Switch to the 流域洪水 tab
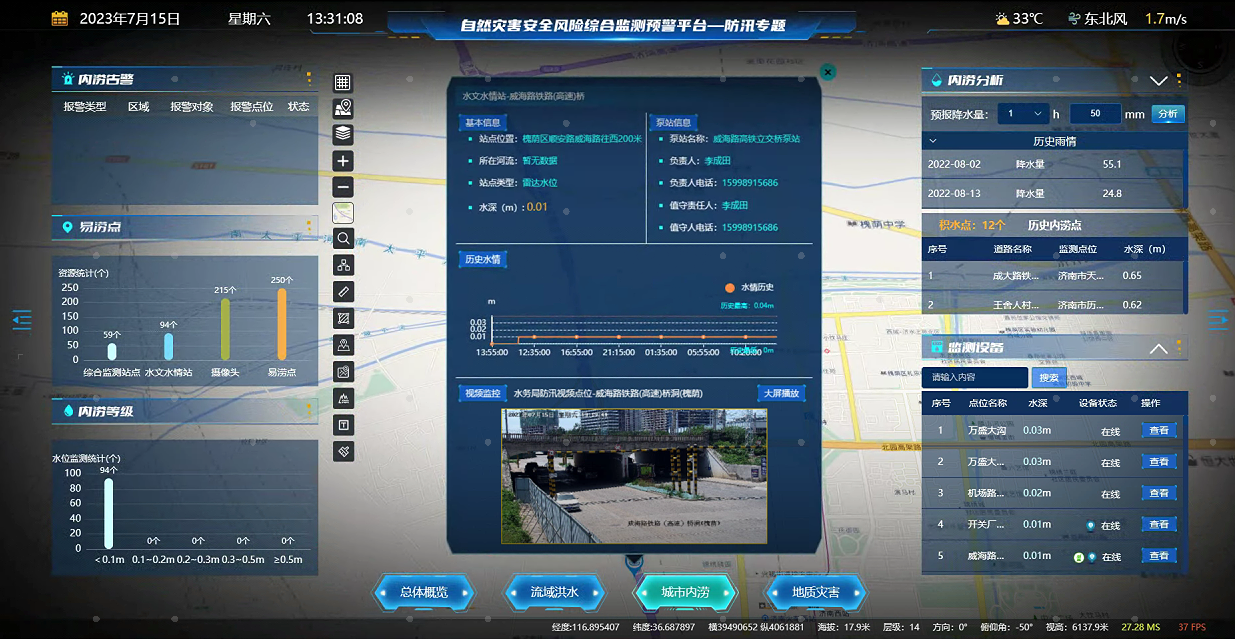 pyautogui.click(x=554, y=592)
